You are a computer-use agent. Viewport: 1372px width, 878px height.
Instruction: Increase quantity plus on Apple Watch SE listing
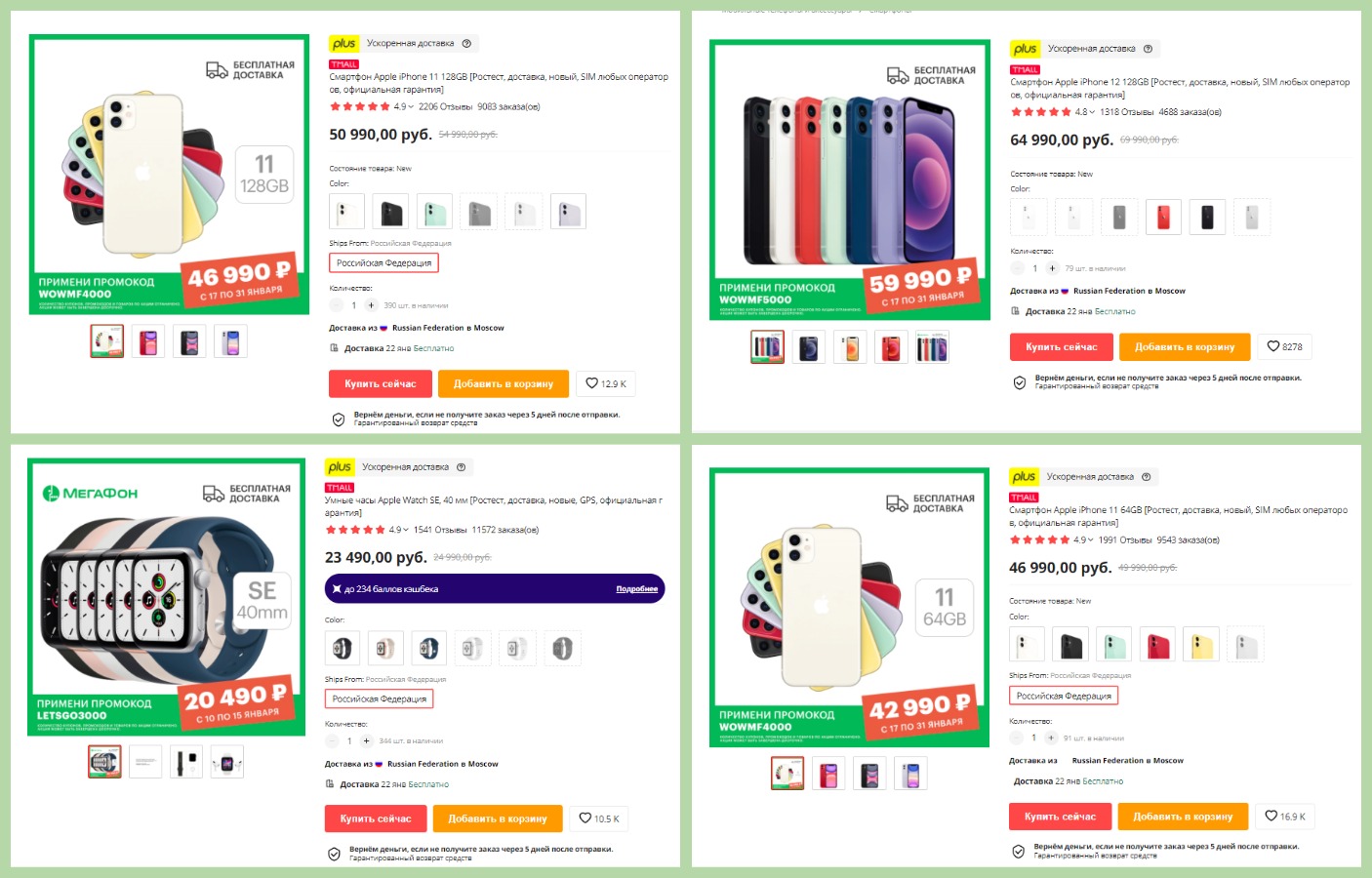[x=367, y=740]
